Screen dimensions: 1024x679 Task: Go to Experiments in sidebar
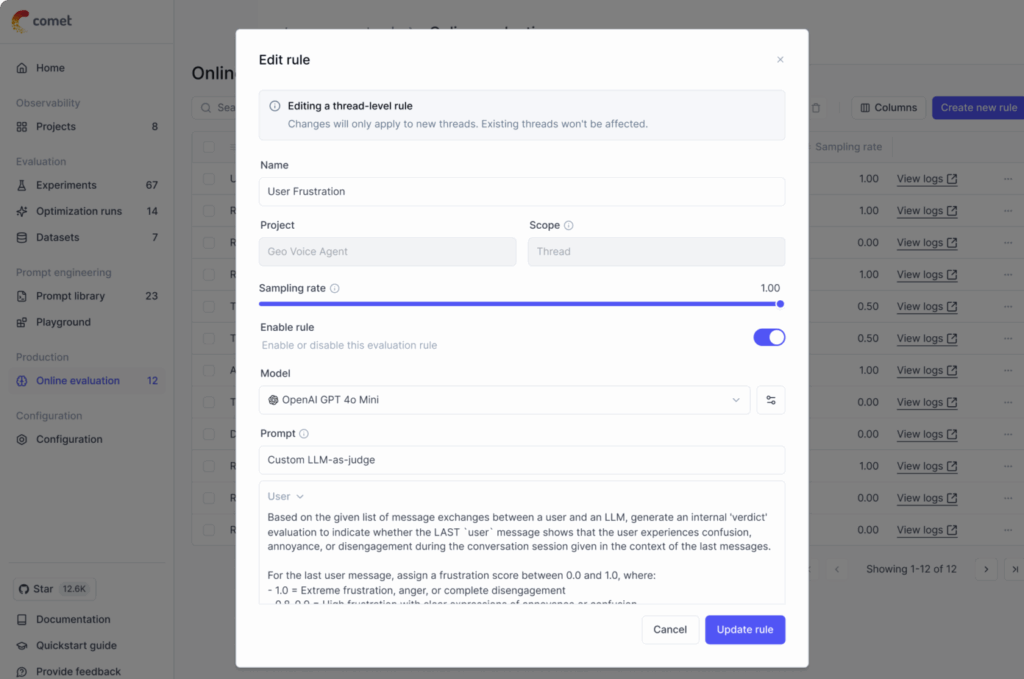66,185
